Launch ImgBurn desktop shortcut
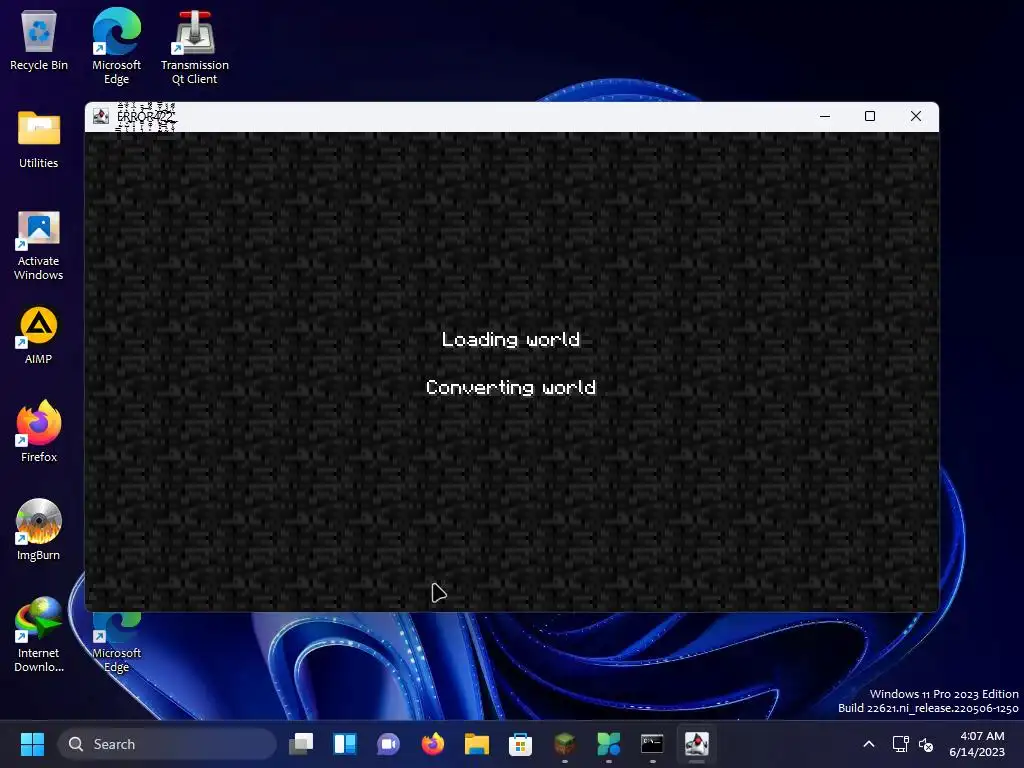The width and height of the screenshot is (1024, 768). pyautogui.click(x=39, y=530)
